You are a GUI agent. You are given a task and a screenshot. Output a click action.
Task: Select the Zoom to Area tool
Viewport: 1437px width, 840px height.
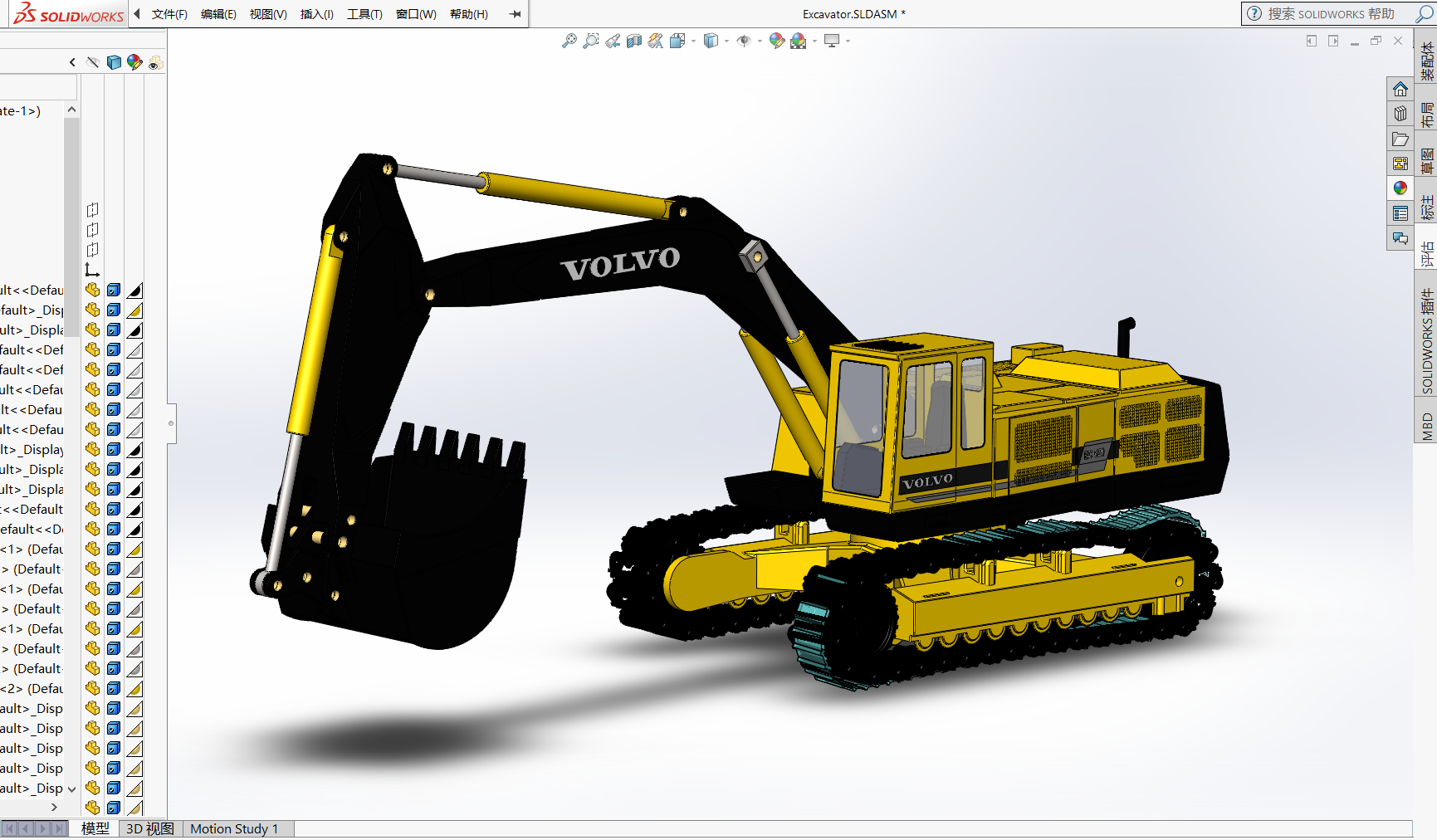tap(591, 41)
